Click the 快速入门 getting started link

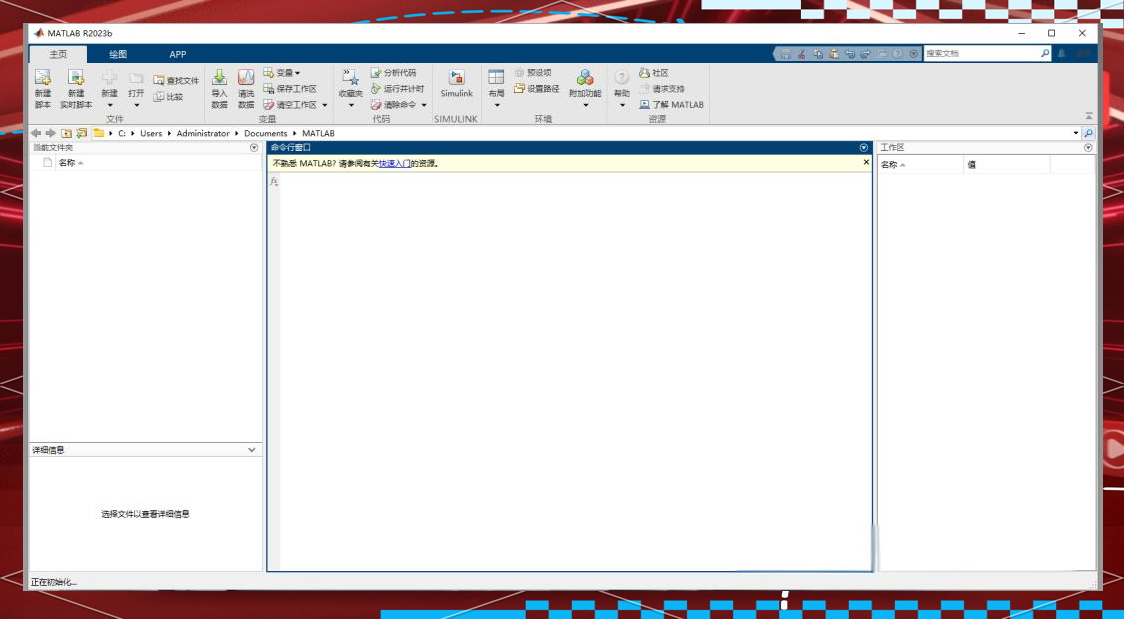coord(394,163)
